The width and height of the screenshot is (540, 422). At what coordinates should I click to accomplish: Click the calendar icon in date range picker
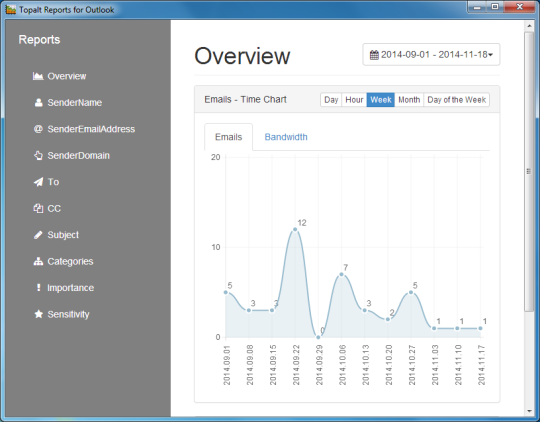point(374,55)
